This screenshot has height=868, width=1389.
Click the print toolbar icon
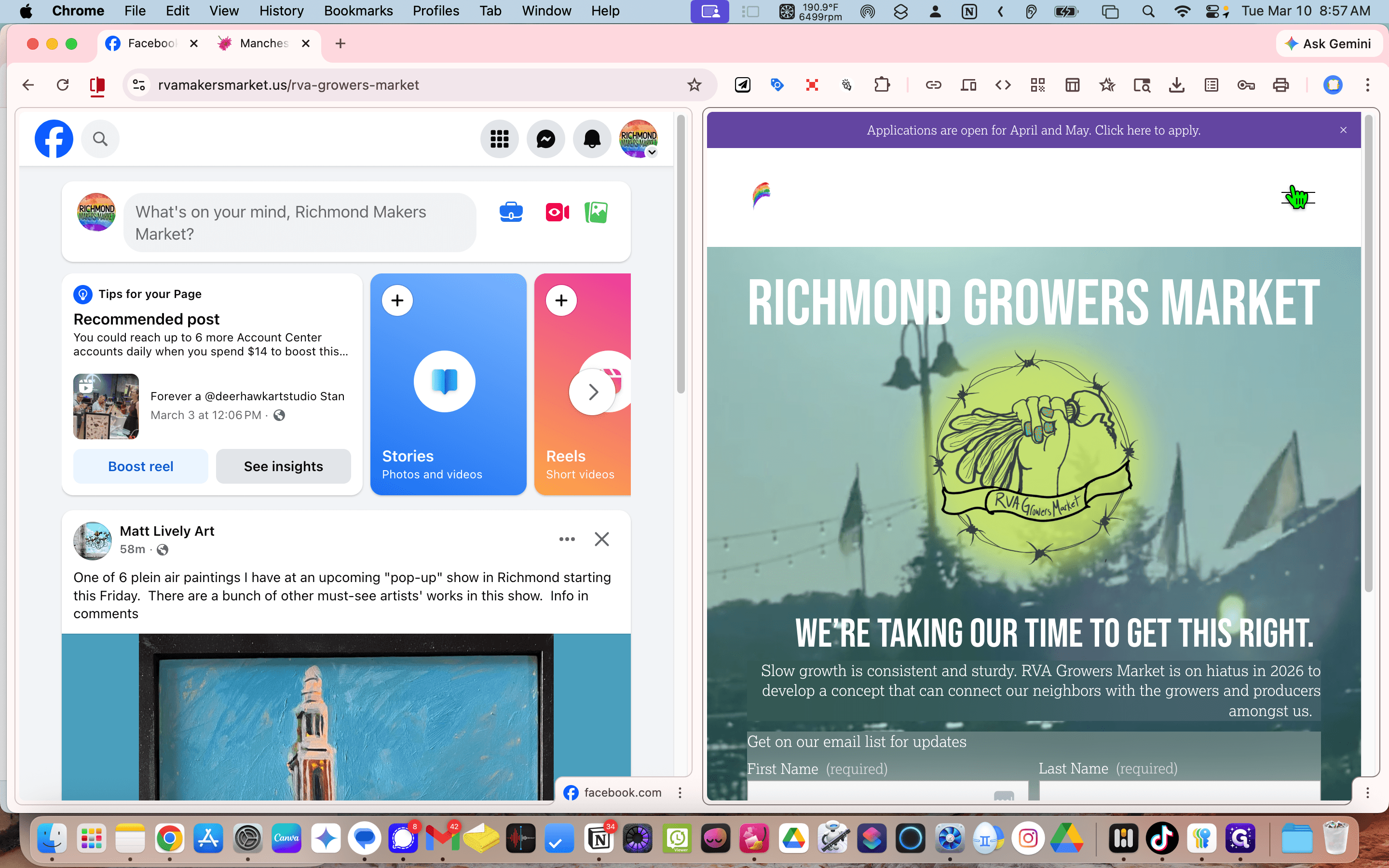tap(1280, 85)
